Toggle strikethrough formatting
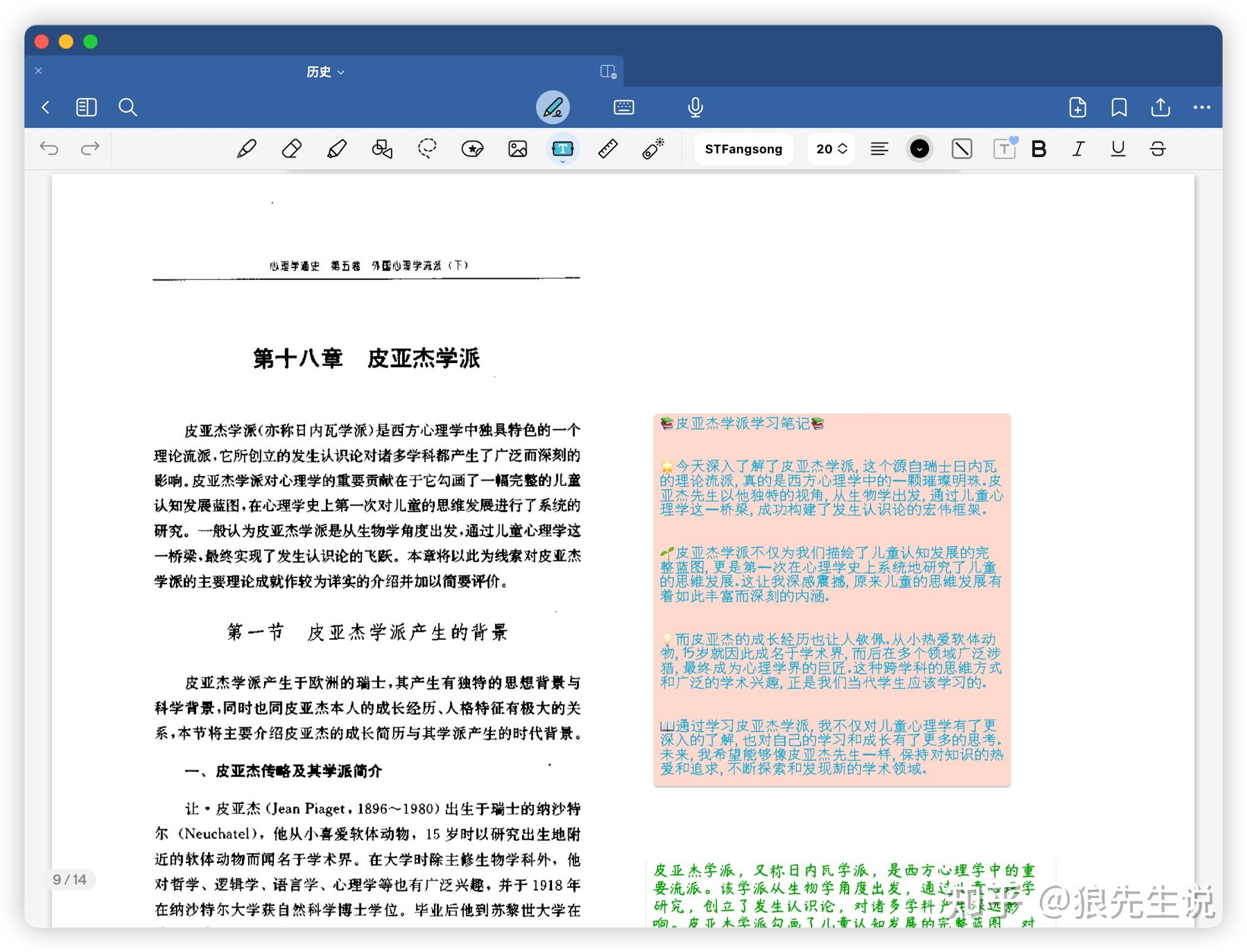Image resolution: width=1247 pixels, height=952 pixels. [1158, 148]
